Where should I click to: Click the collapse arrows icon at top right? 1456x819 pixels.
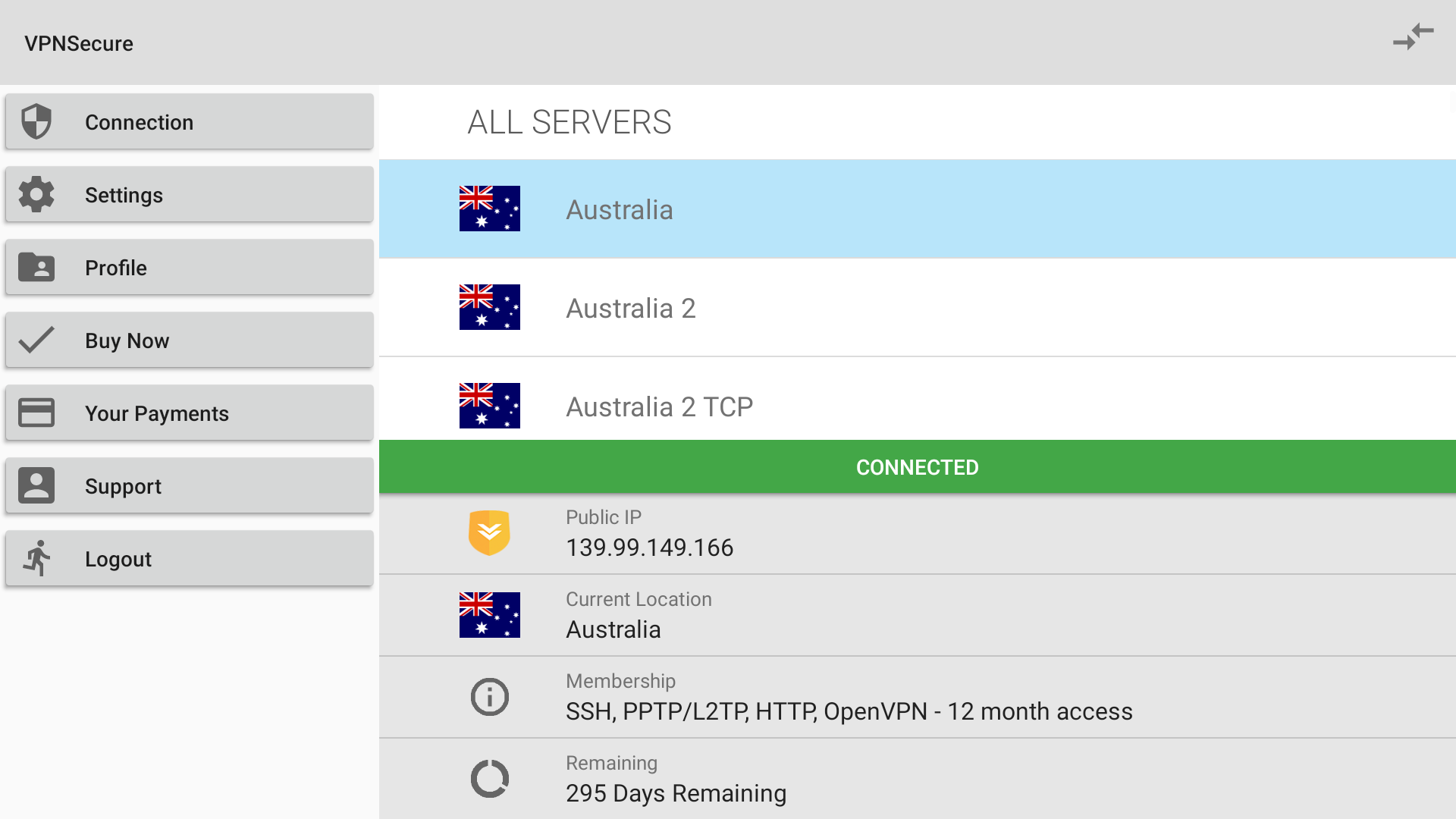point(1414,36)
